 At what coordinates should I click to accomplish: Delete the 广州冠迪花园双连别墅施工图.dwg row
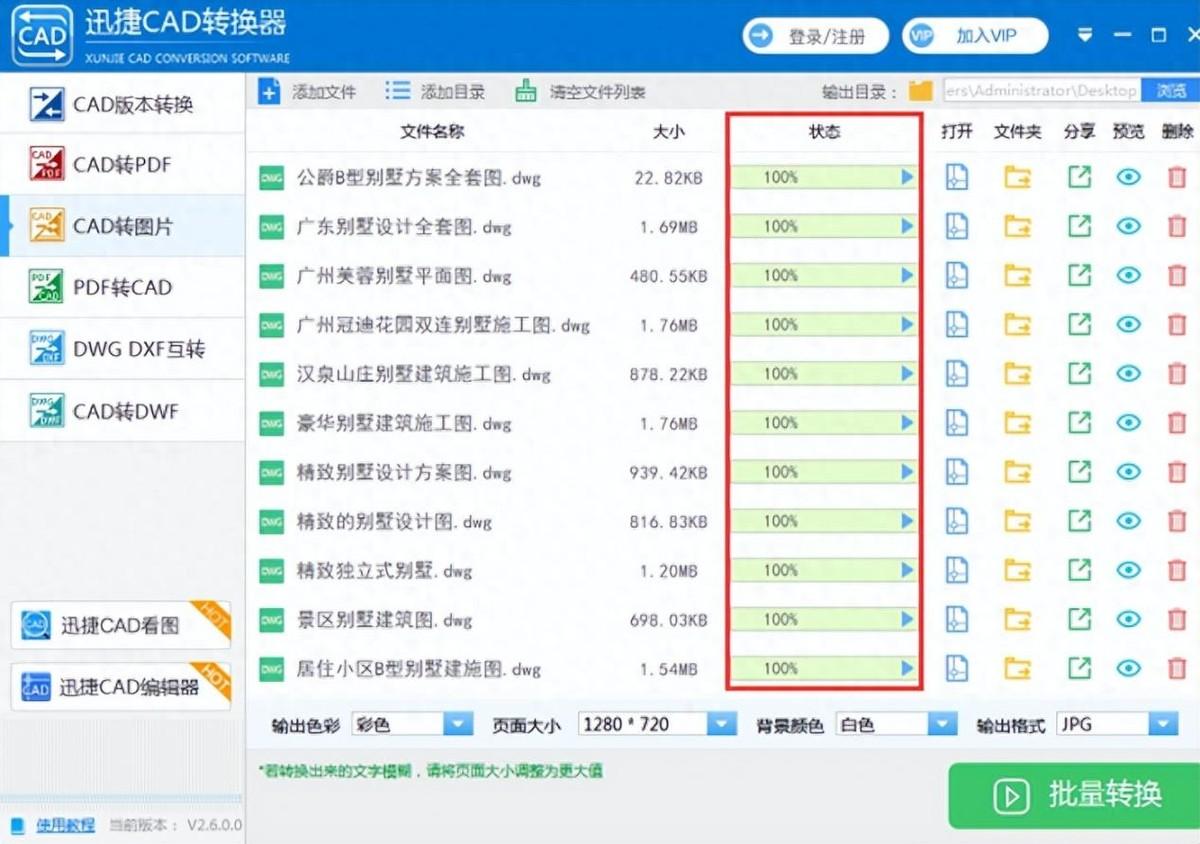1177,325
